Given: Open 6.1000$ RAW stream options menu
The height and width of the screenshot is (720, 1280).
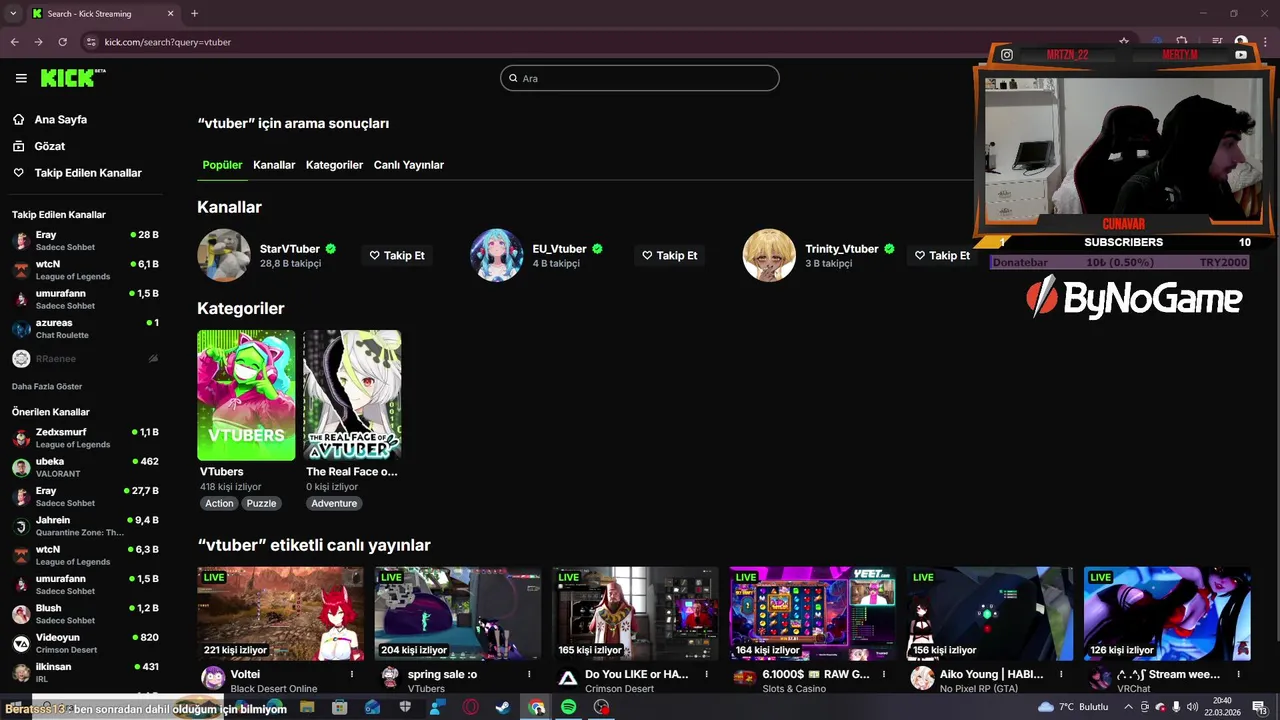Looking at the screenshot, I should coord(883,675).
